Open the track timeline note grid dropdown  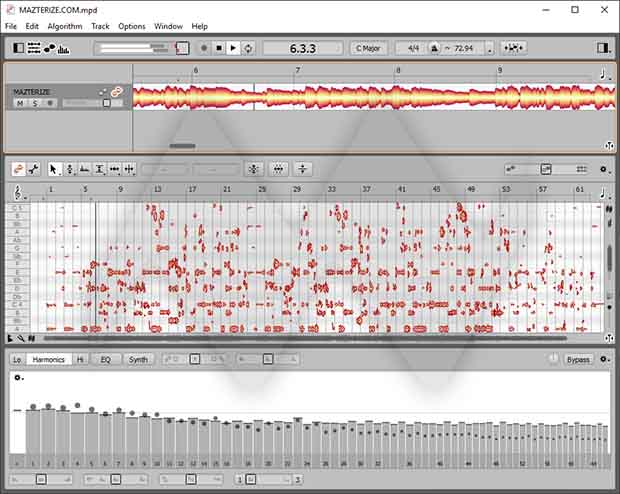coord(605,74)
